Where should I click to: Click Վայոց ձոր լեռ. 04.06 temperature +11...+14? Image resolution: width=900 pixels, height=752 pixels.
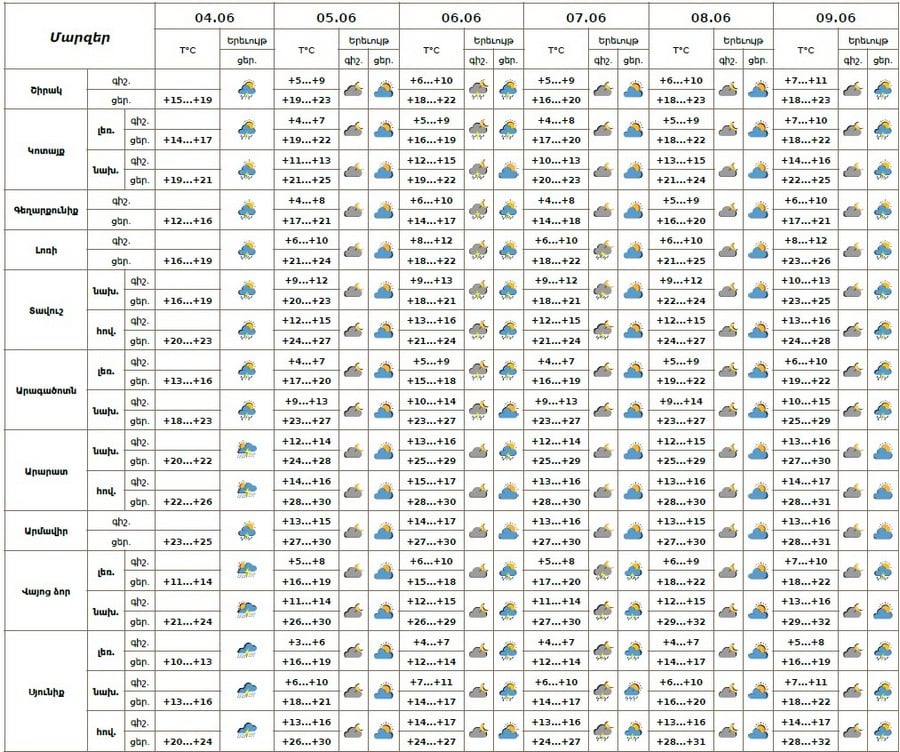tap(188, 582)
